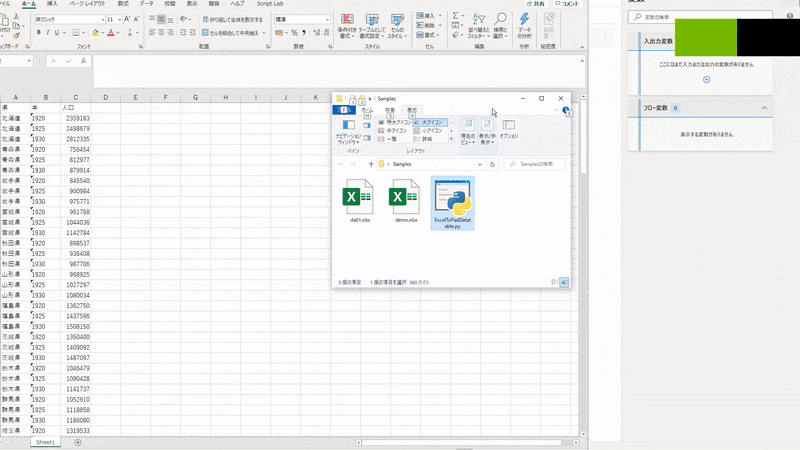
Task: Select medium icons (中アイコン) layout
Action: tap(392, 131)
